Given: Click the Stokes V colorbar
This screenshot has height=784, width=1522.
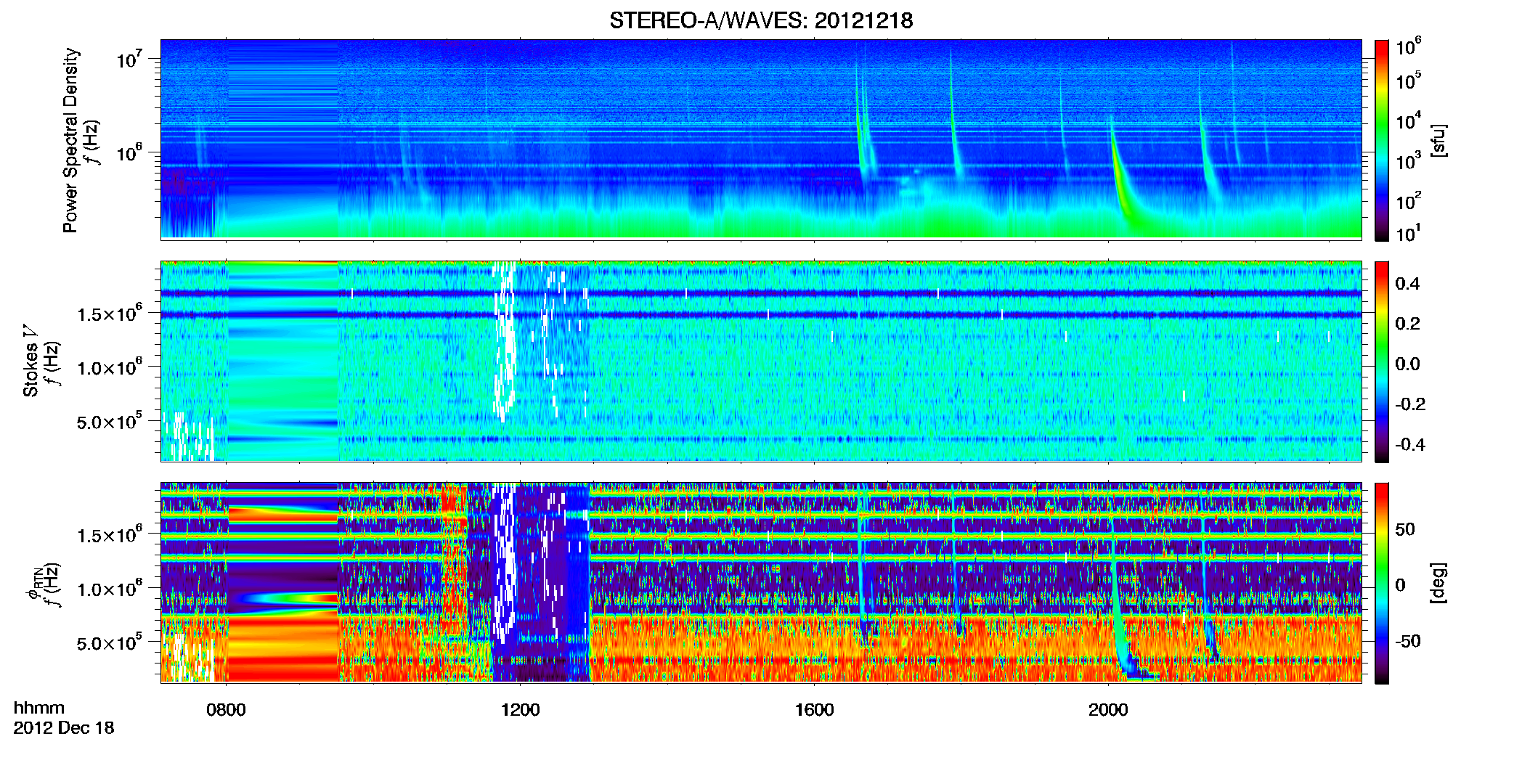Looking at the screenshot, I should click(1381, 362).
